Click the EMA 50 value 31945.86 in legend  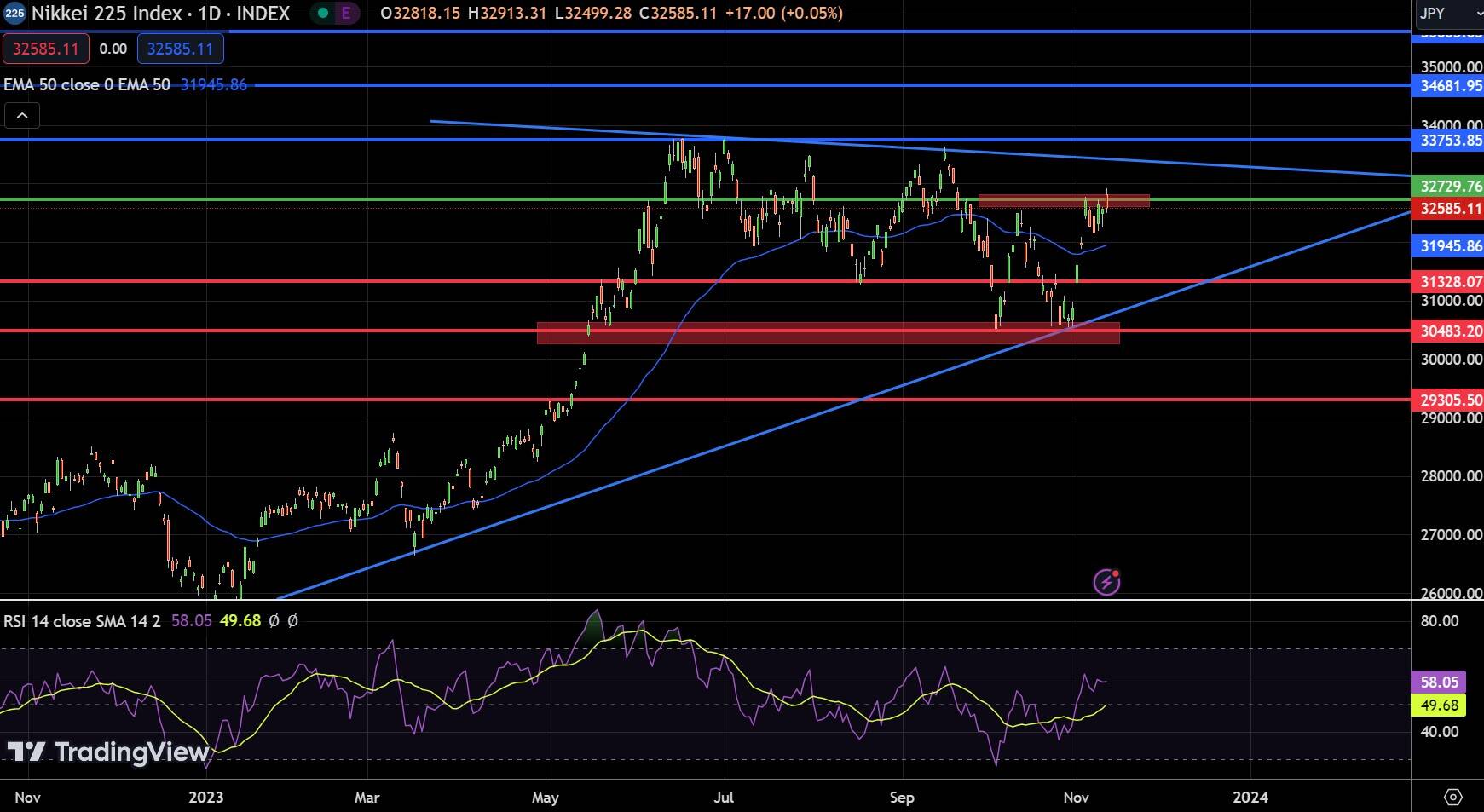(214, 84)
